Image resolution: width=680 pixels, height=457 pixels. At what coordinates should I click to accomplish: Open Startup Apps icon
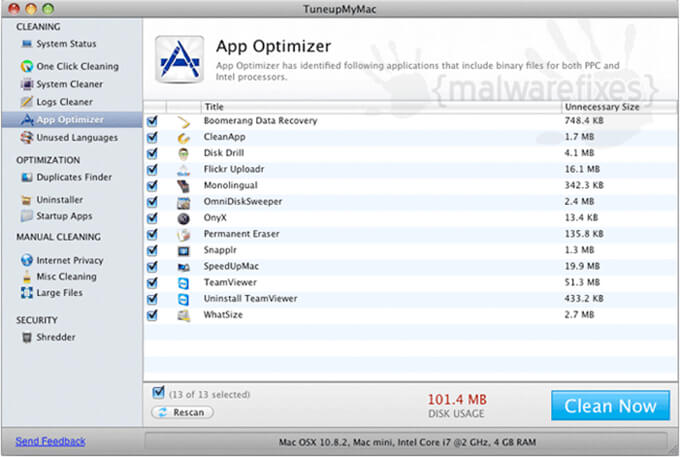[x=27, y=216]
